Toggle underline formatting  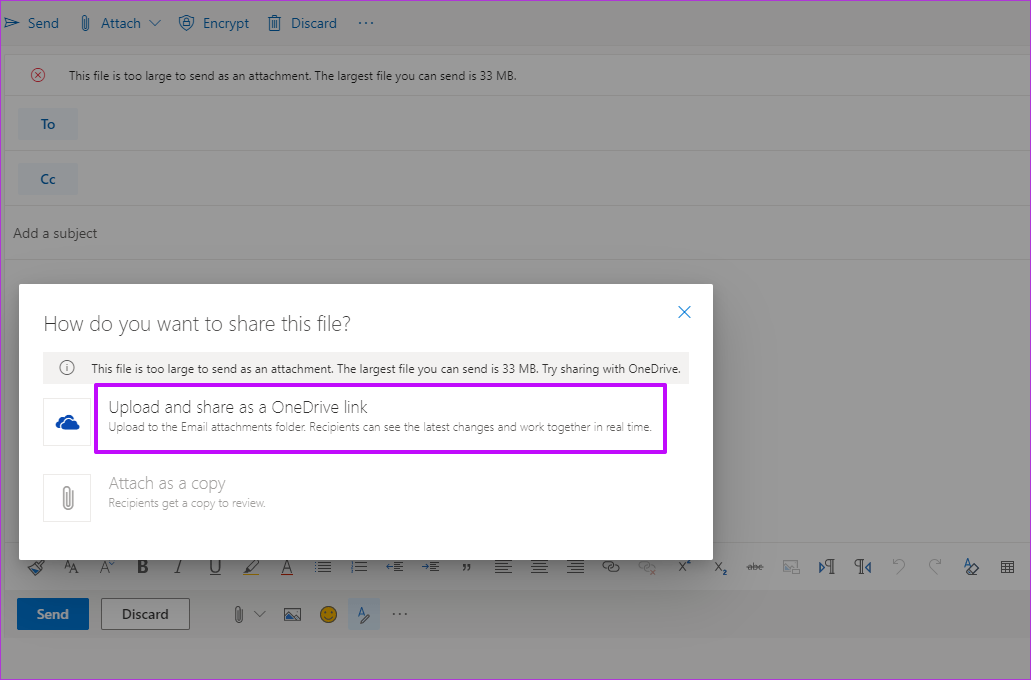215,567
